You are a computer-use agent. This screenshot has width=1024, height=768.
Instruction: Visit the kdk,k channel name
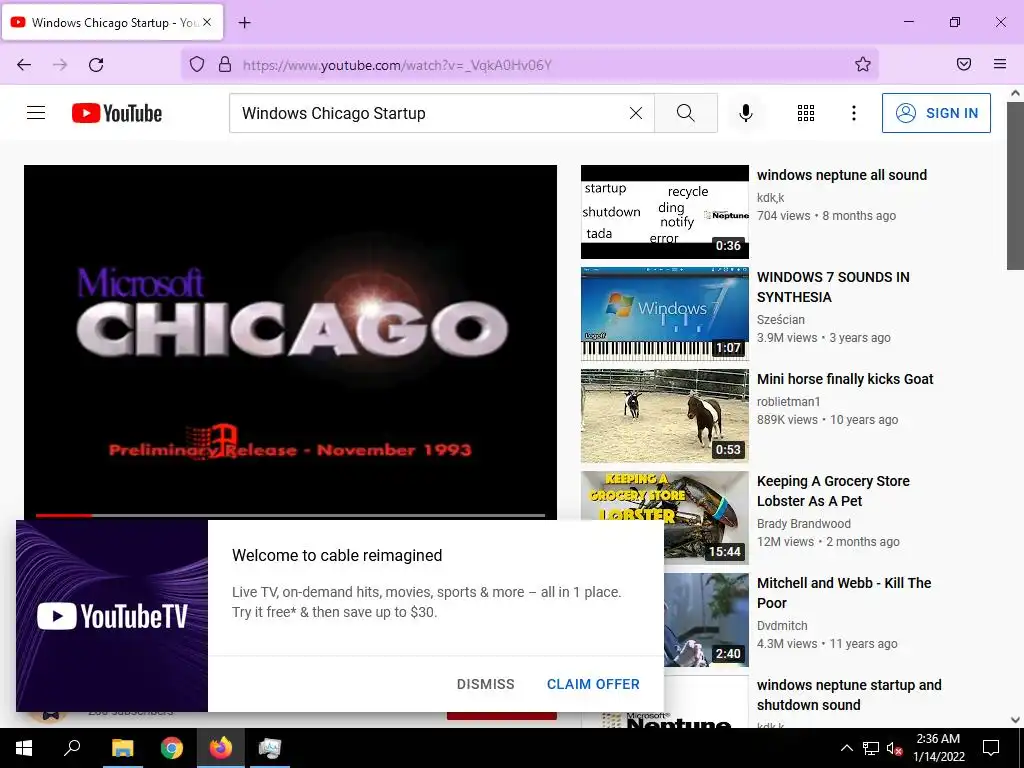770,197
